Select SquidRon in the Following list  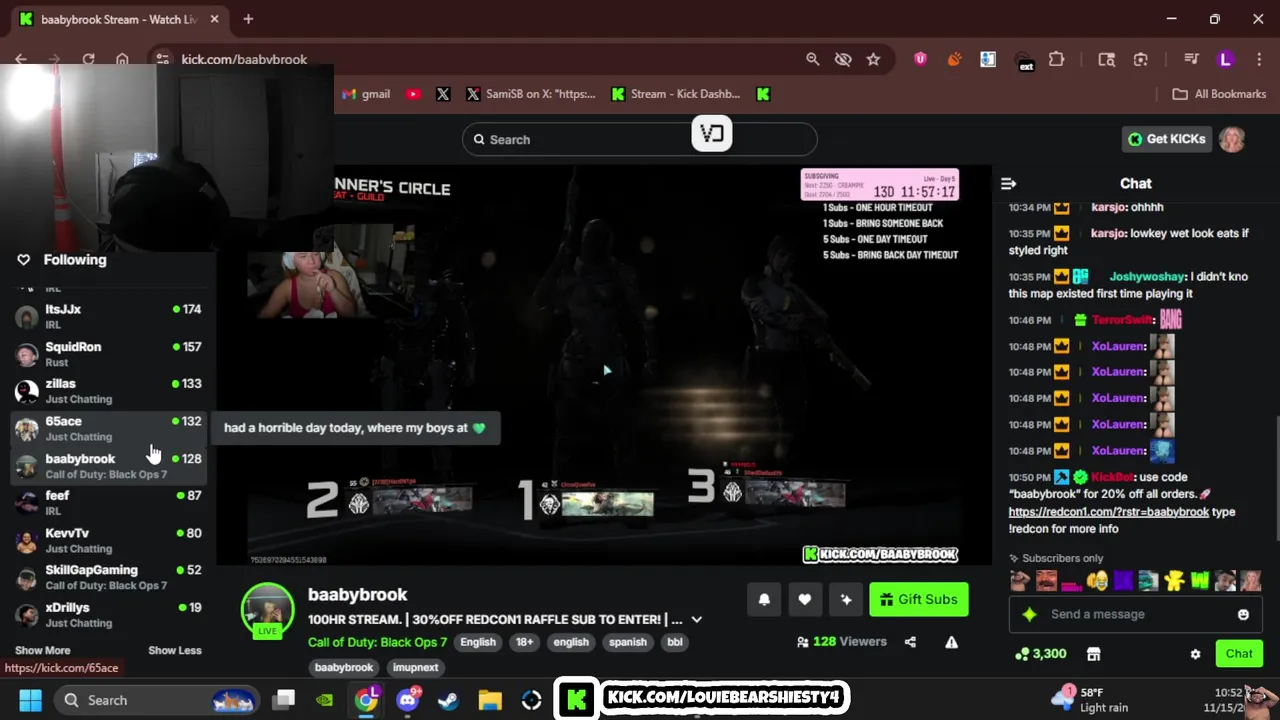[x=109, y=354]
